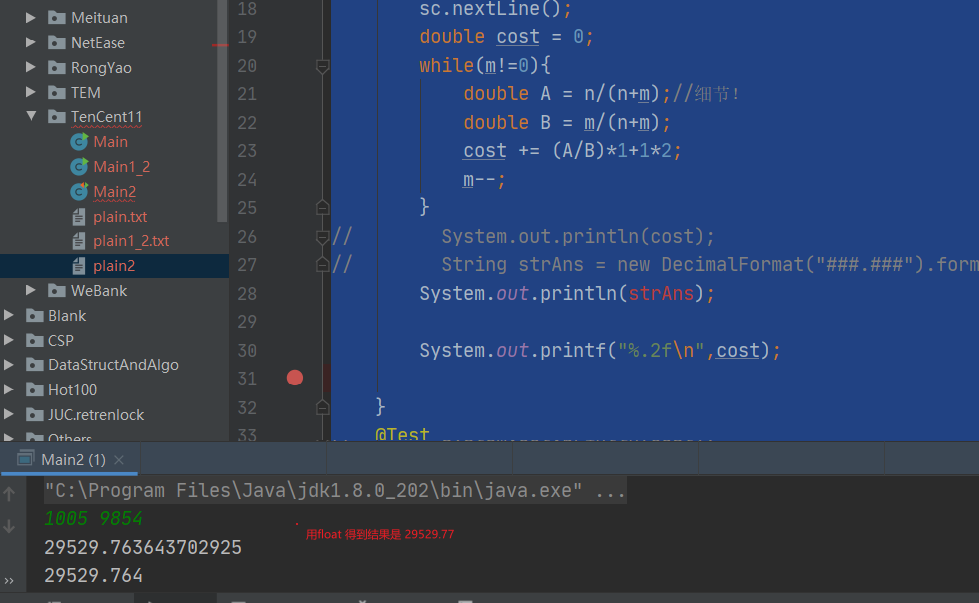Click the Main class file icon
The height and width of the screenshot is (603, 979).
79,142
